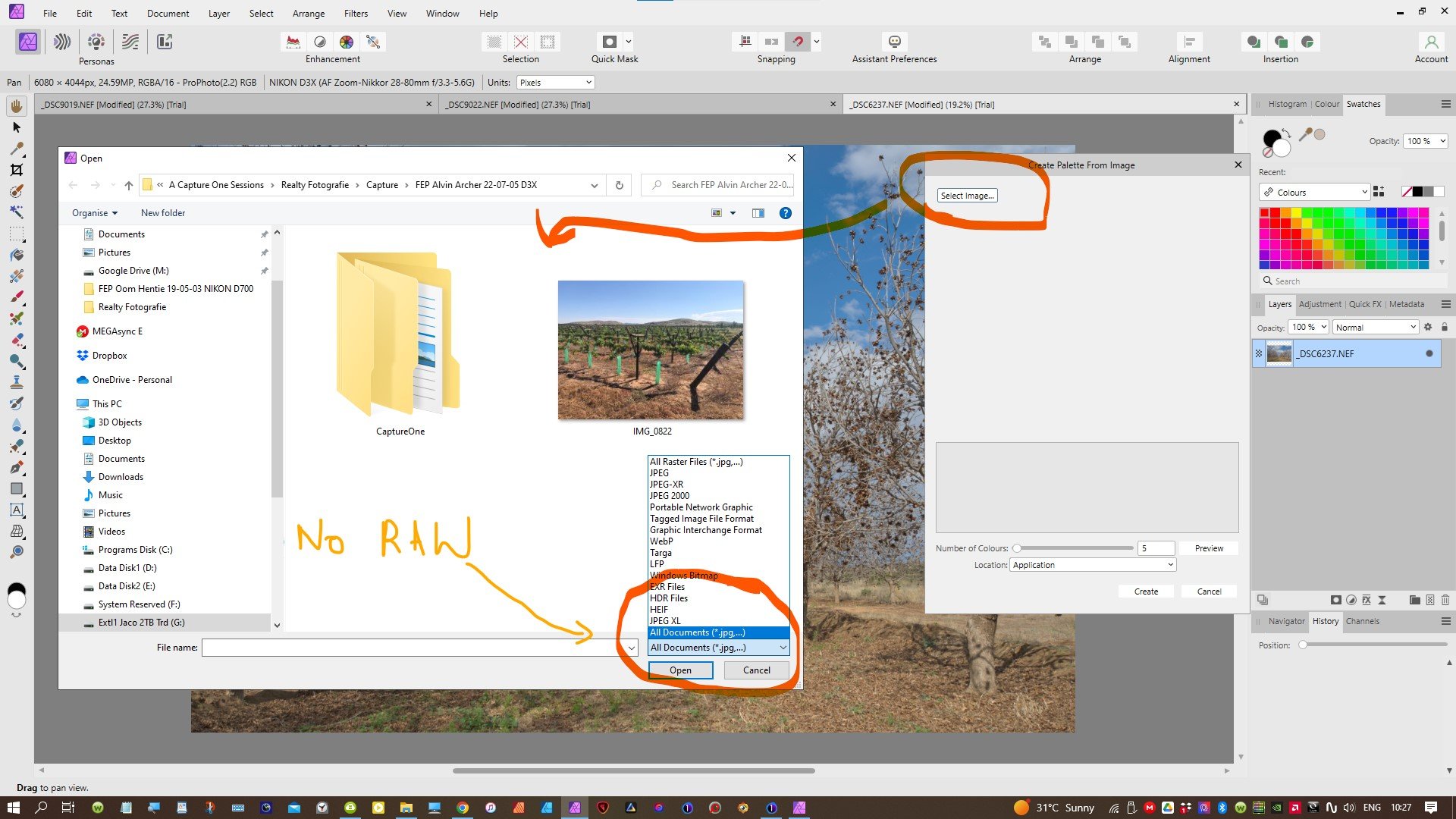This screenshot has width=1456, height=819.
Task: Open the Units dropdown
Action: (x=555, y=83)
